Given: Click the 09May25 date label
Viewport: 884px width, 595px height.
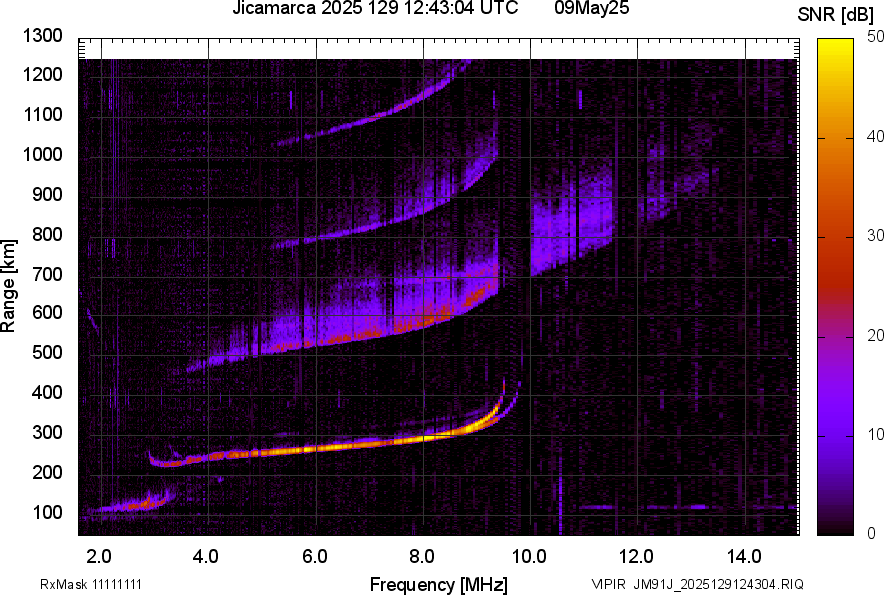Looking at the screenshot, I should (591, 8).
